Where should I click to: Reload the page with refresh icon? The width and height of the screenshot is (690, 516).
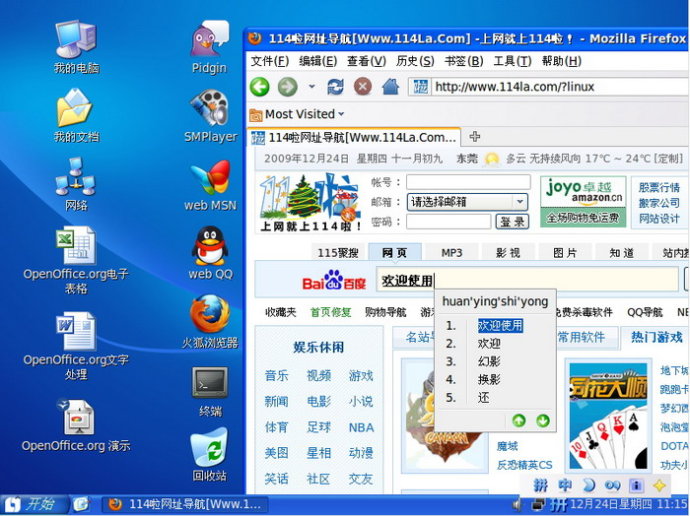click(x=335, y=87)
